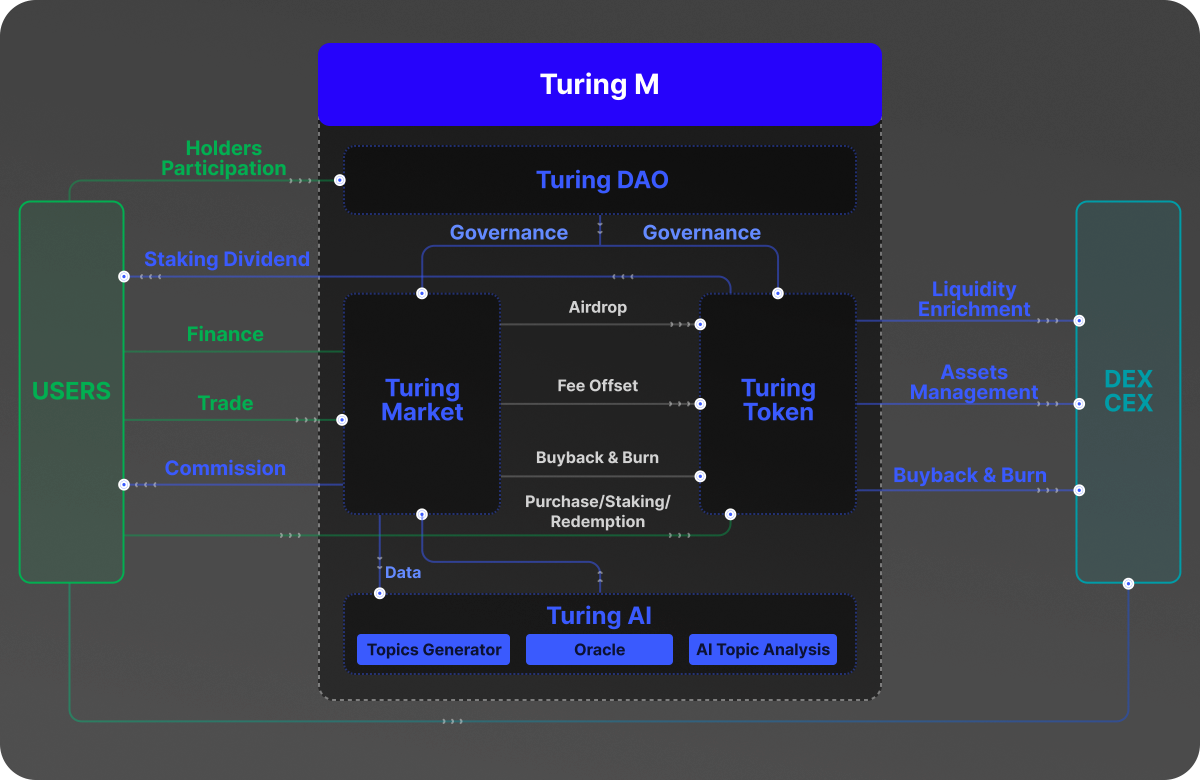1200x780 pixels.
Task: Click the Turing M header
Action: (x=600, y=84)
